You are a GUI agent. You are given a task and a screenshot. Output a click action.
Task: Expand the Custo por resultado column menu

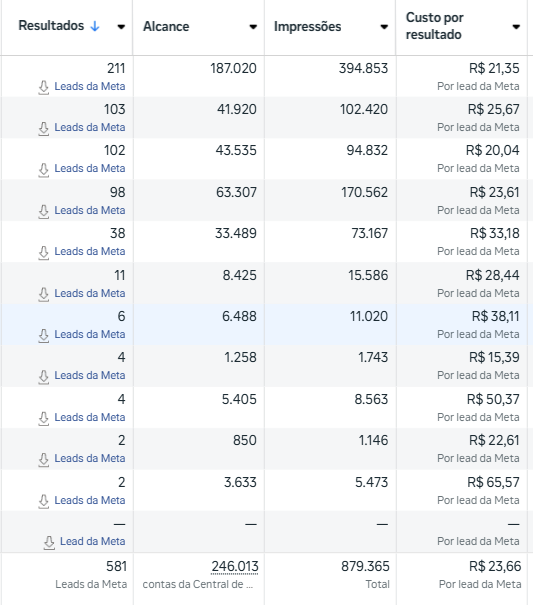tap(516, 27)
